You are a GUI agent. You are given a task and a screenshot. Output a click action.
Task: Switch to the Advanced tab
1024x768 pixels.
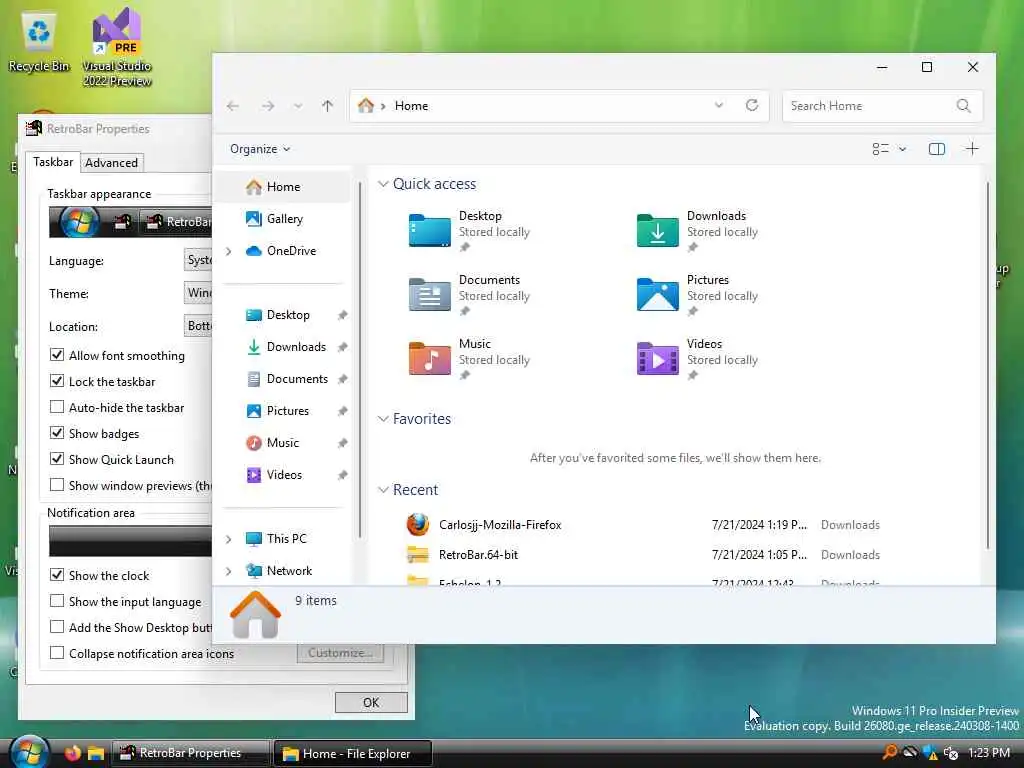coord(112,163)
